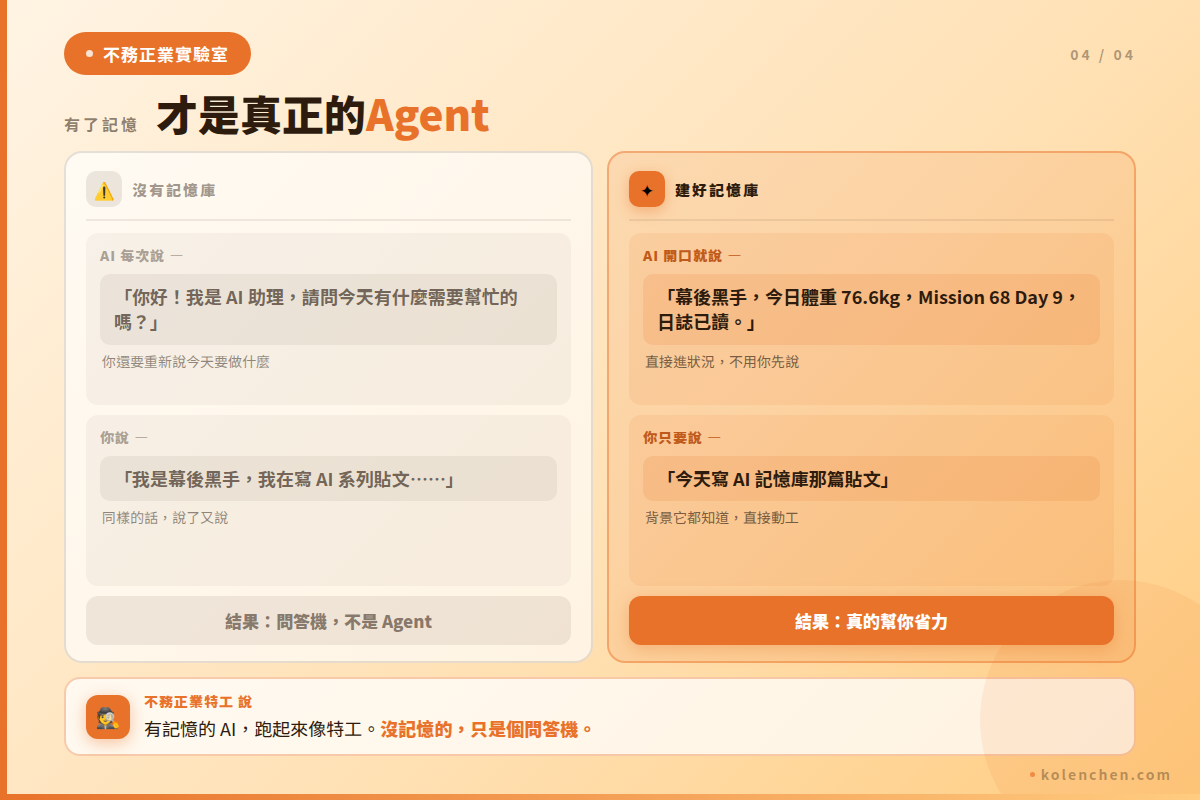Click the quote 「你好!我是 AI 助理…」

328,309
